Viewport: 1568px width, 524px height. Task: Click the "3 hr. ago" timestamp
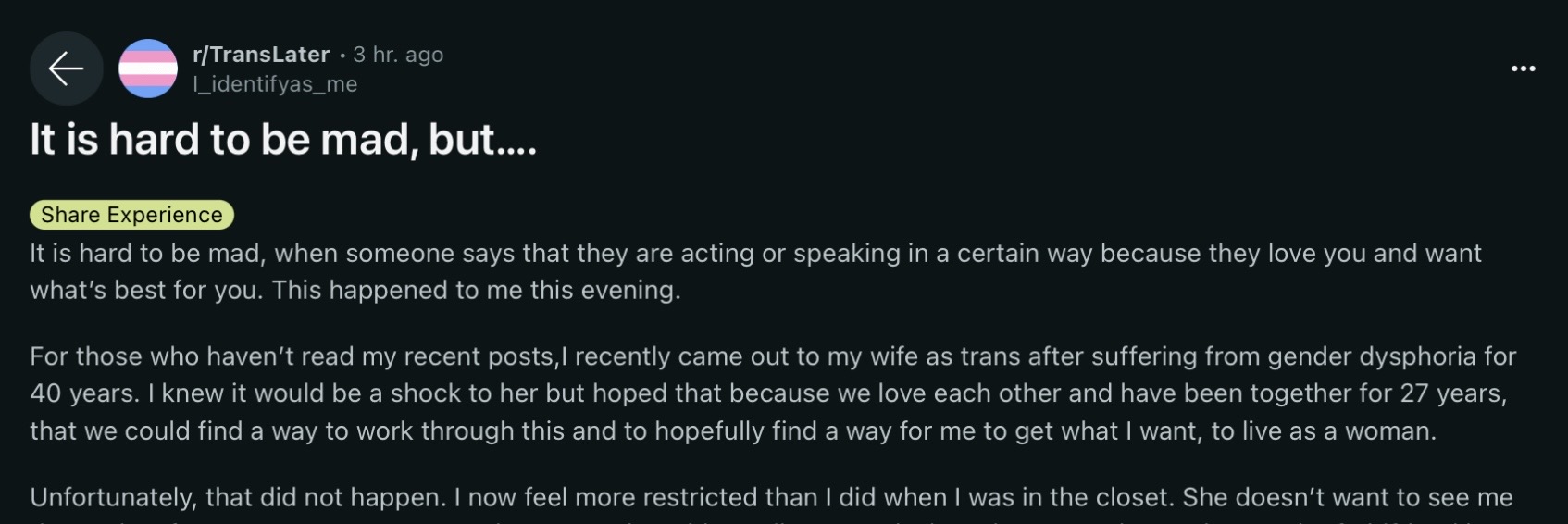pyautogui.click(x=398, y=55)
